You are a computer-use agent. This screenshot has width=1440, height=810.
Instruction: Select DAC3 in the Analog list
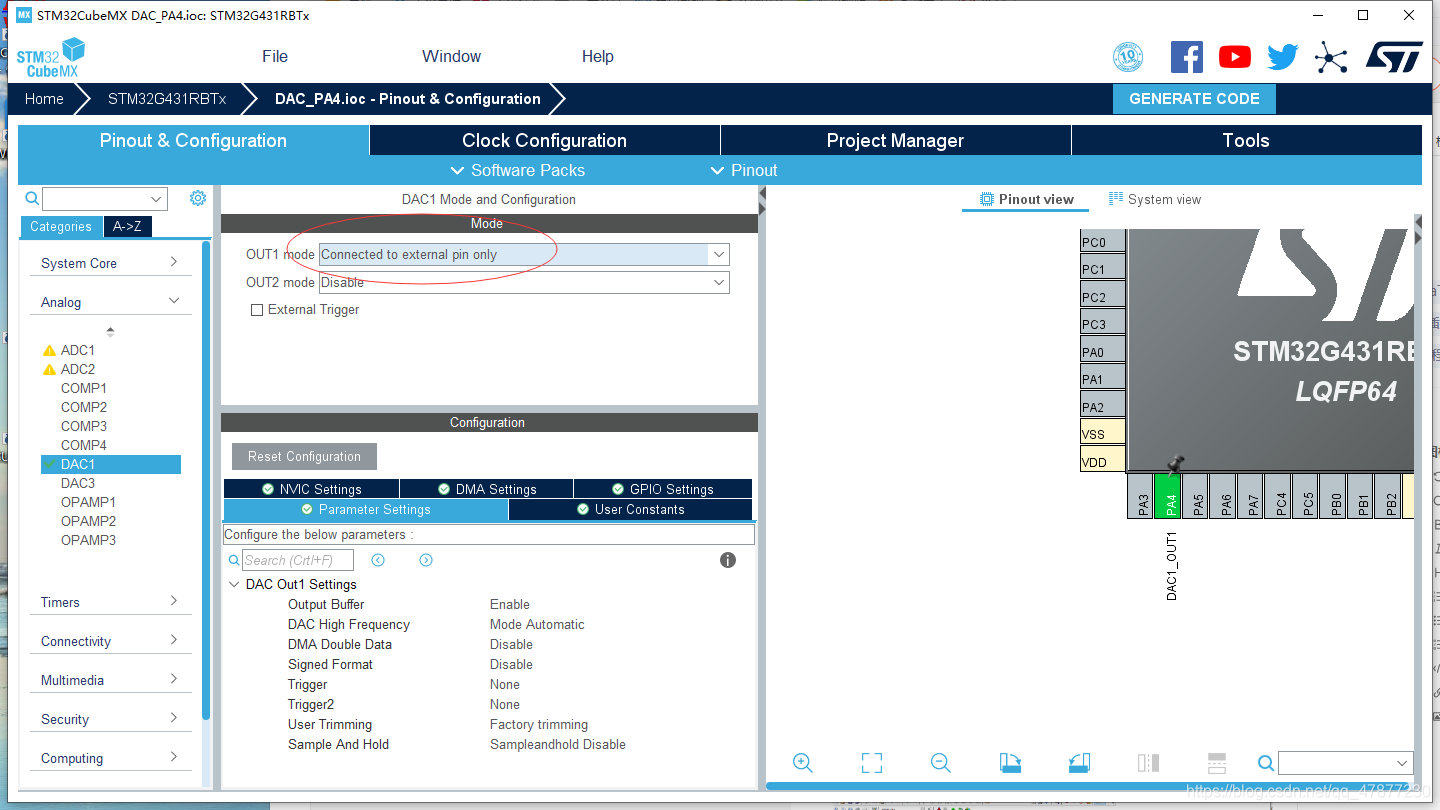coord(78,483)
